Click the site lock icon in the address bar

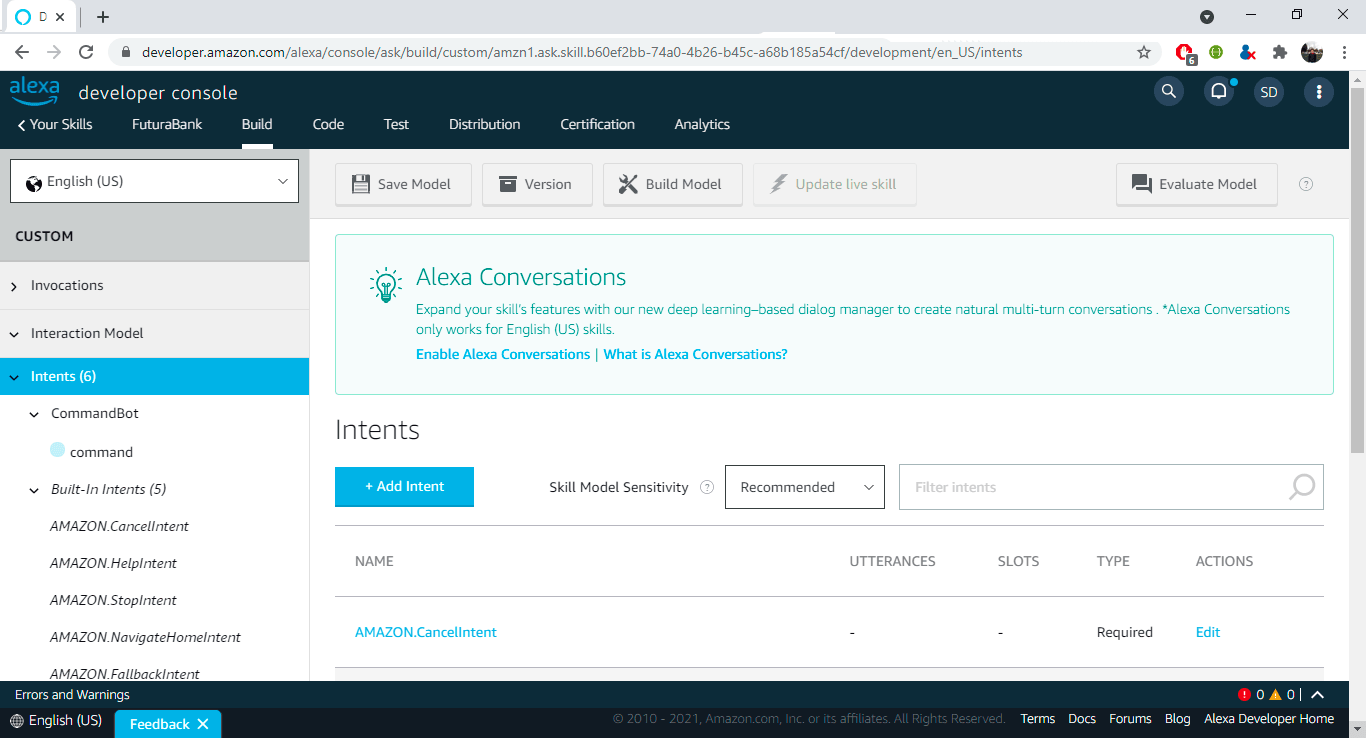pos(125,52)
